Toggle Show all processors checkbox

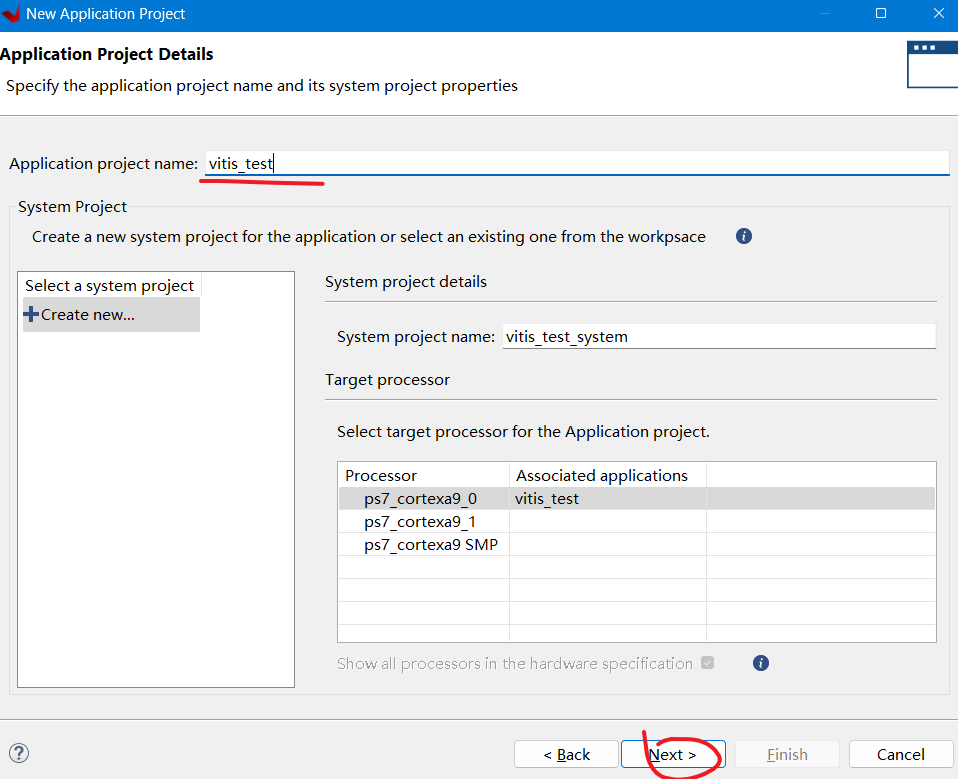click(708, 663)
